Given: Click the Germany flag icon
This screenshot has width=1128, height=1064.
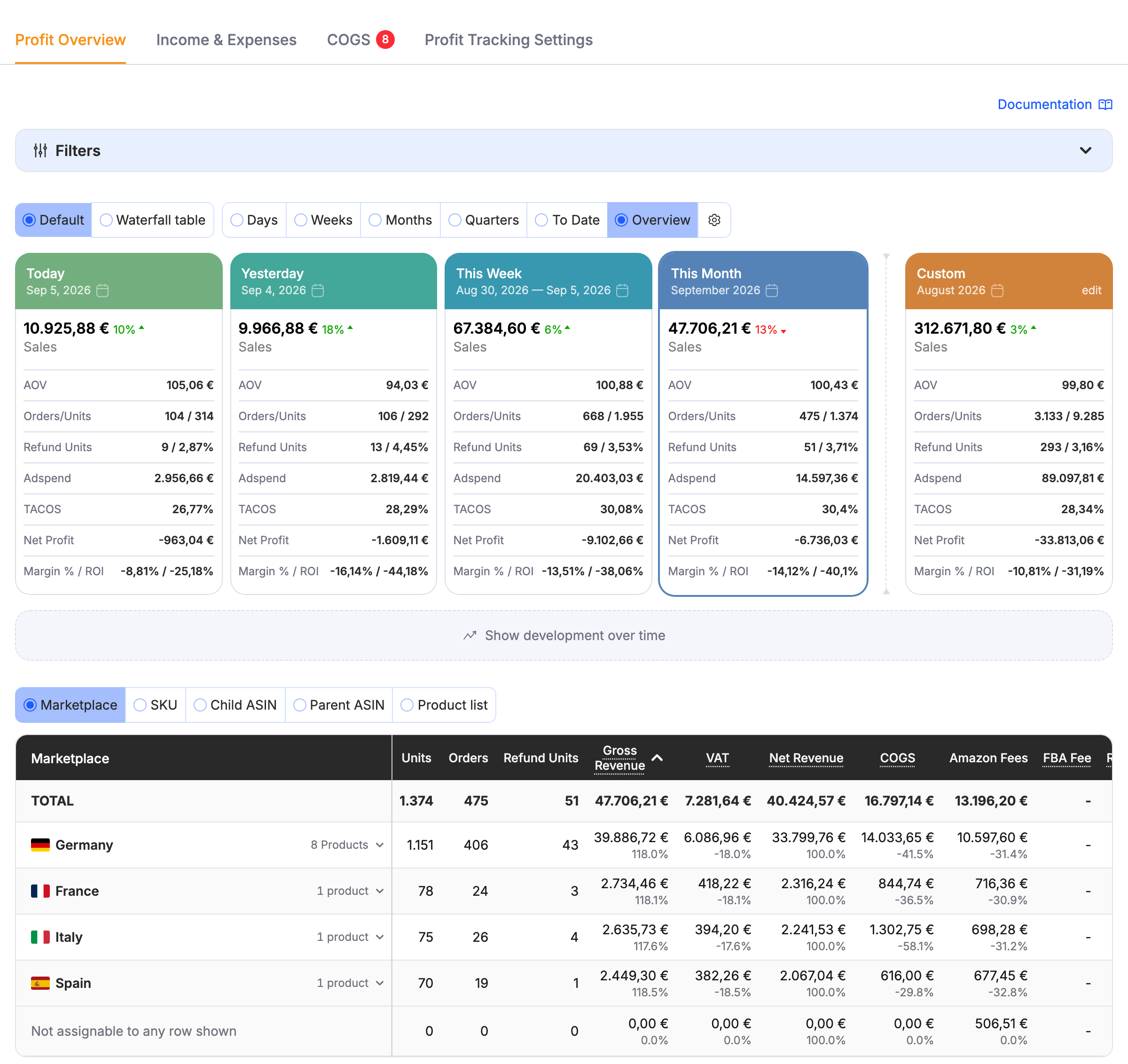Looking at the screenshot, I should (40, 845).
